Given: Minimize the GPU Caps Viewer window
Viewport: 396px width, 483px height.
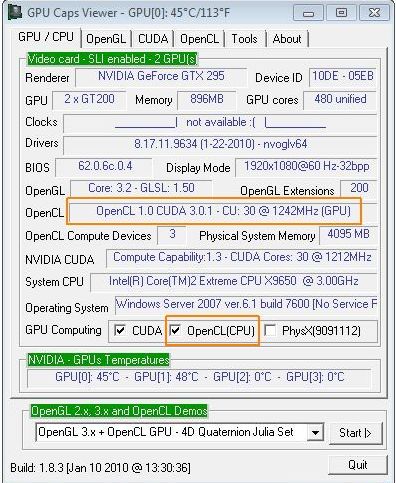Looking at the screenshot, I should click(x=308, y=13).
